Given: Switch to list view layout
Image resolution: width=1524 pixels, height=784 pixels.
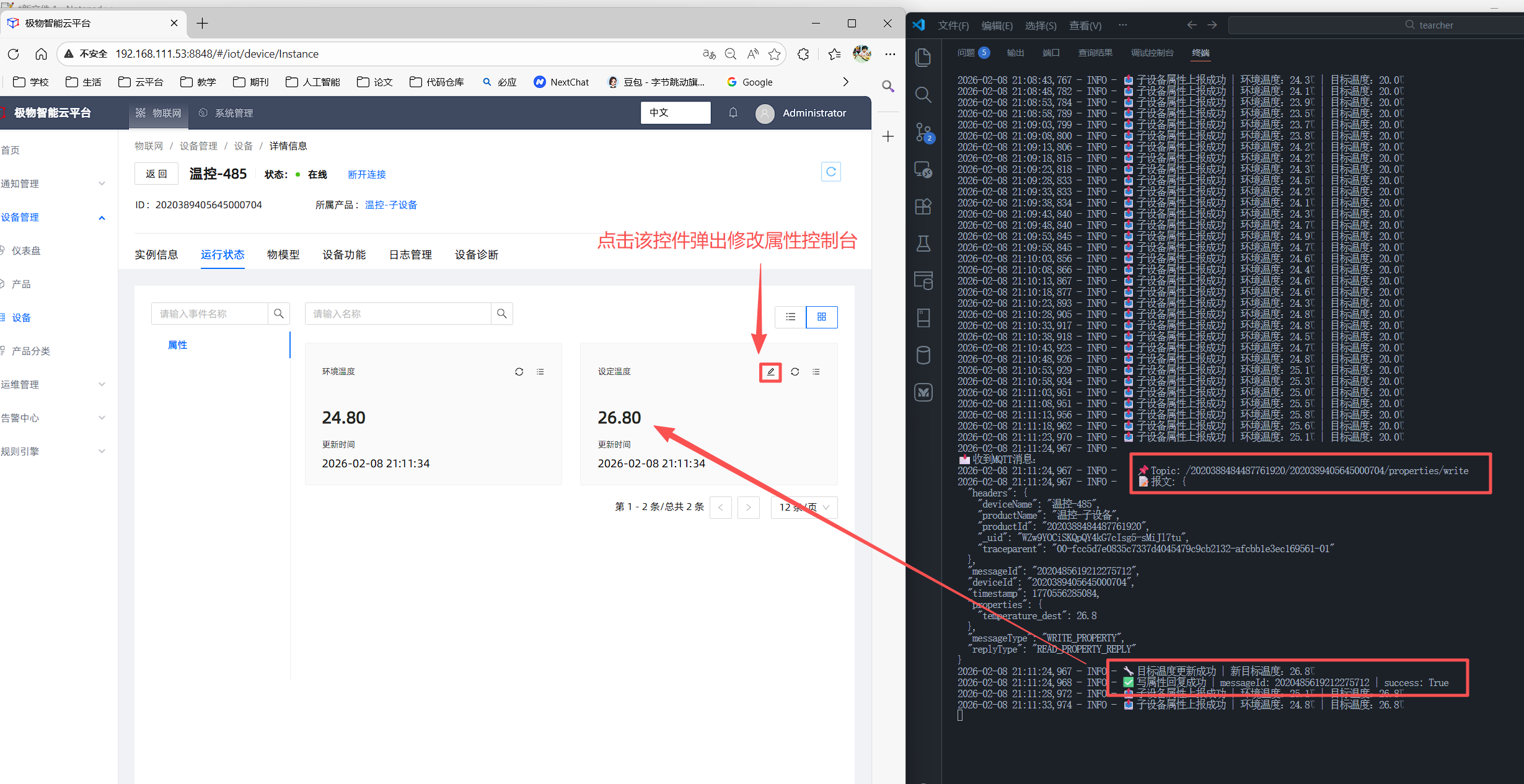Looking at the screenshot, I should [790, 317].
